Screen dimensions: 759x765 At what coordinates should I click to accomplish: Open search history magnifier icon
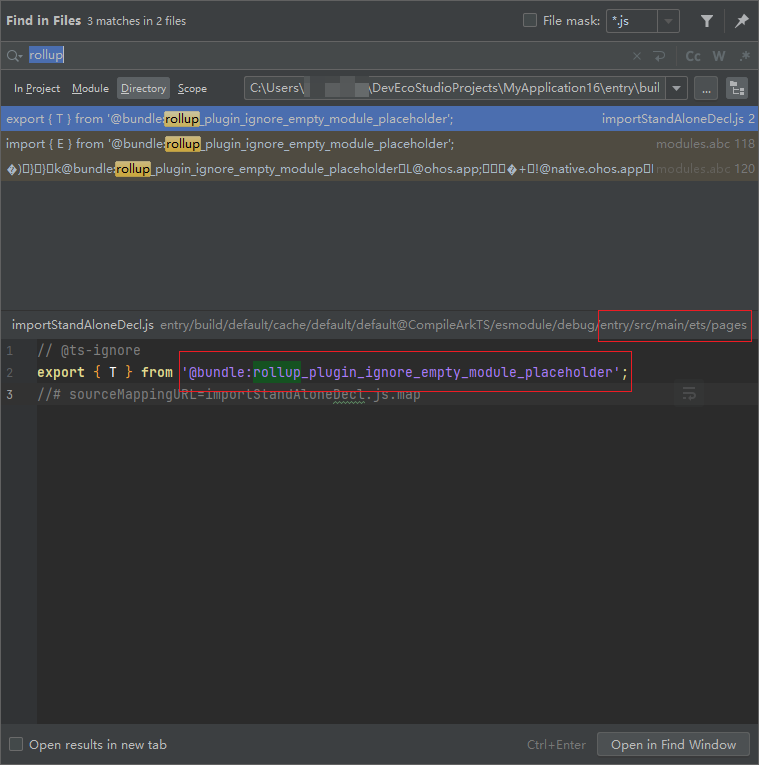[14, 56]
